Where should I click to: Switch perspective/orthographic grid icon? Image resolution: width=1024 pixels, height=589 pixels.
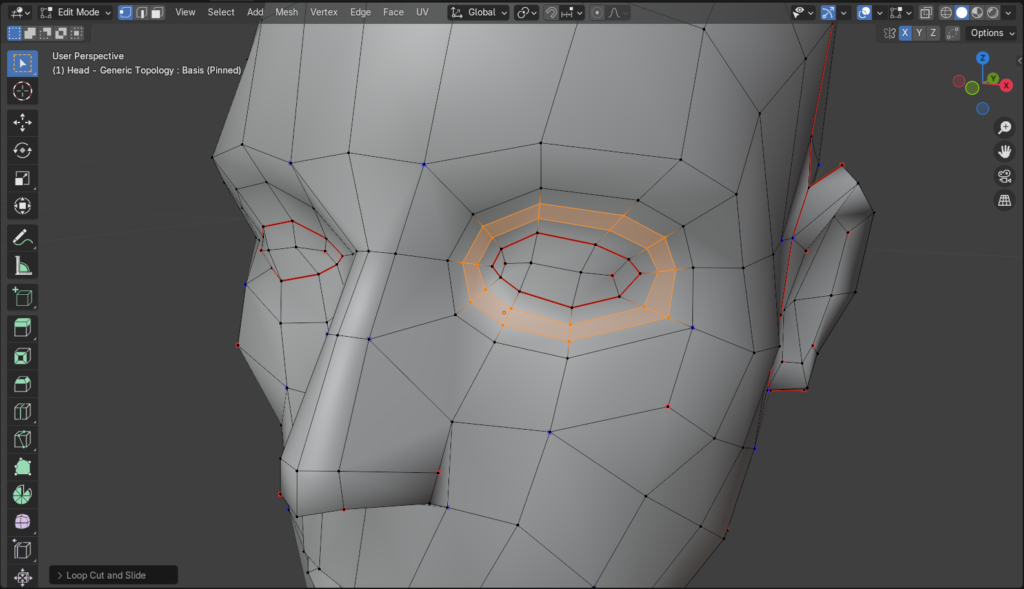point(1004,200)
